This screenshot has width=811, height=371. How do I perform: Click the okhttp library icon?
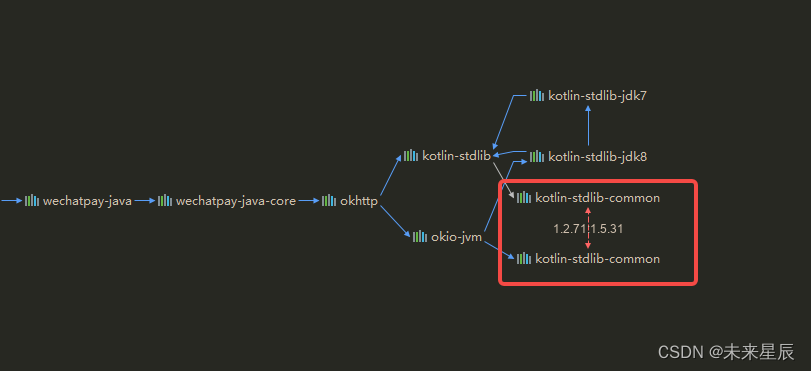[x=329, y=201]
